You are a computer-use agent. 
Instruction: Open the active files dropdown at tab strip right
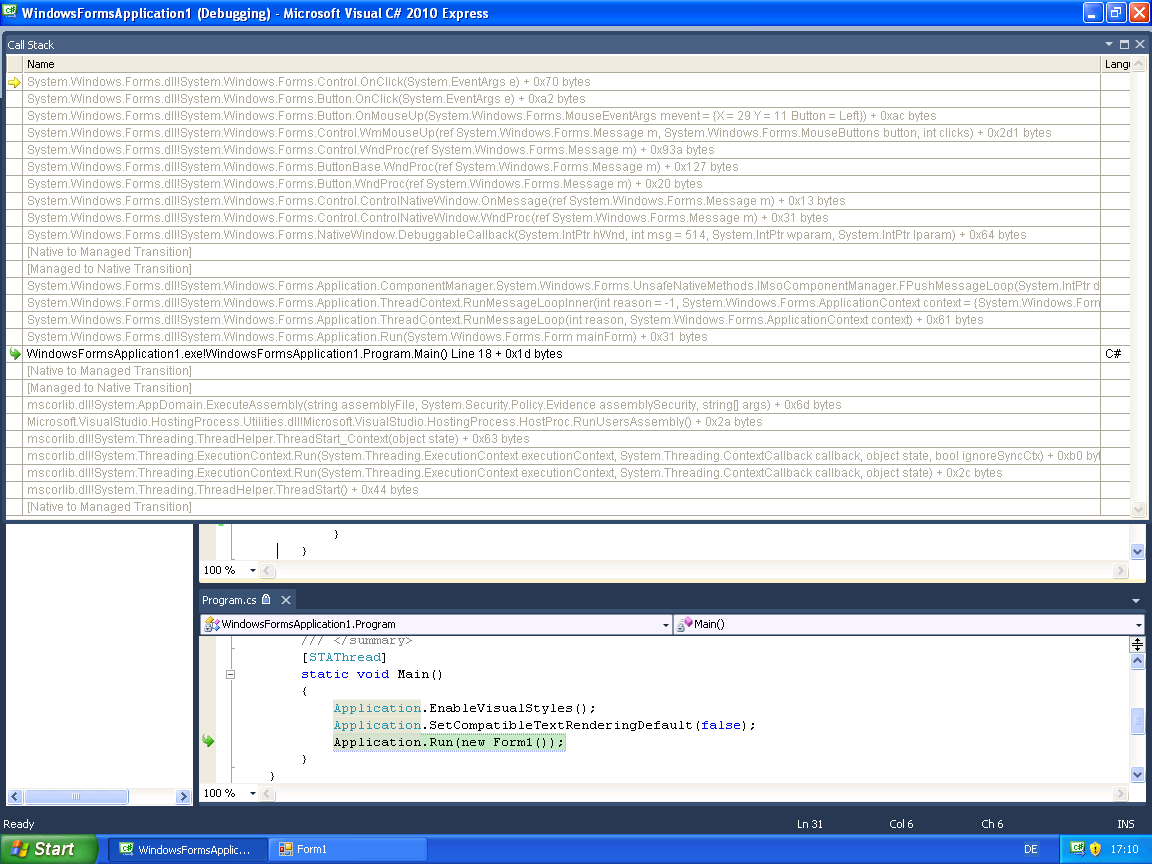click(1137, 600)
